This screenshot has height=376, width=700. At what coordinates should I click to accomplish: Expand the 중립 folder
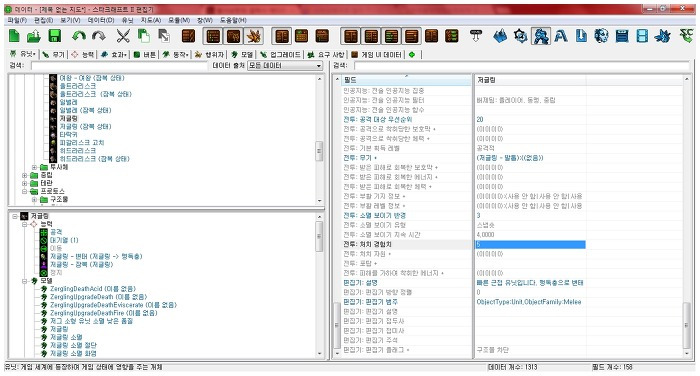25,175
